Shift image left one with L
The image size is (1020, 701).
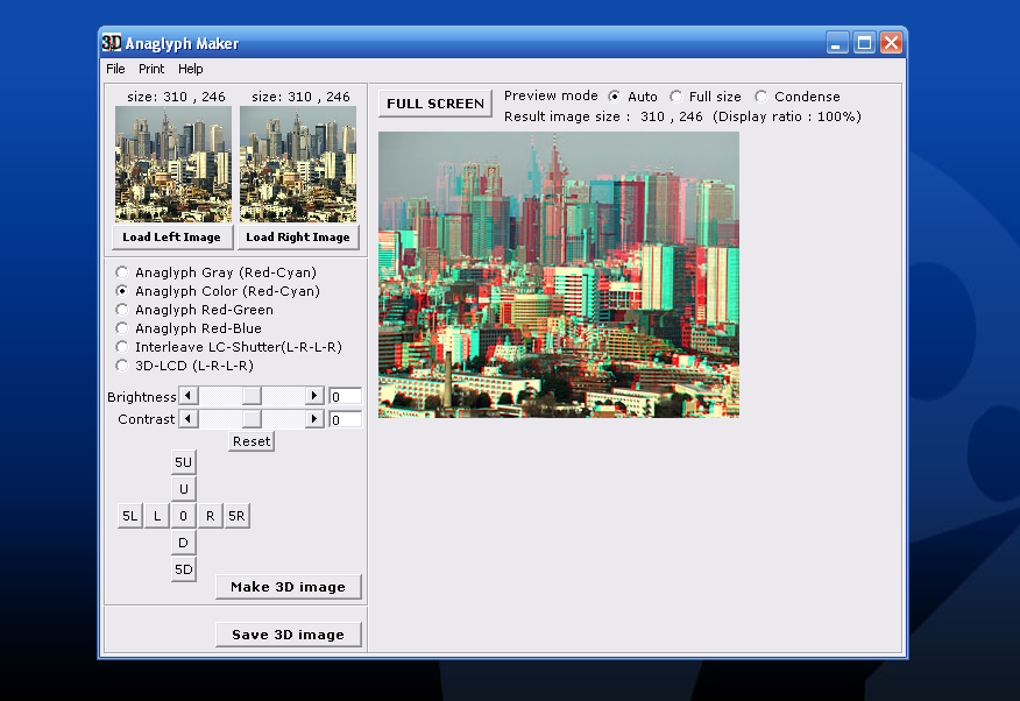pos(157,516)
